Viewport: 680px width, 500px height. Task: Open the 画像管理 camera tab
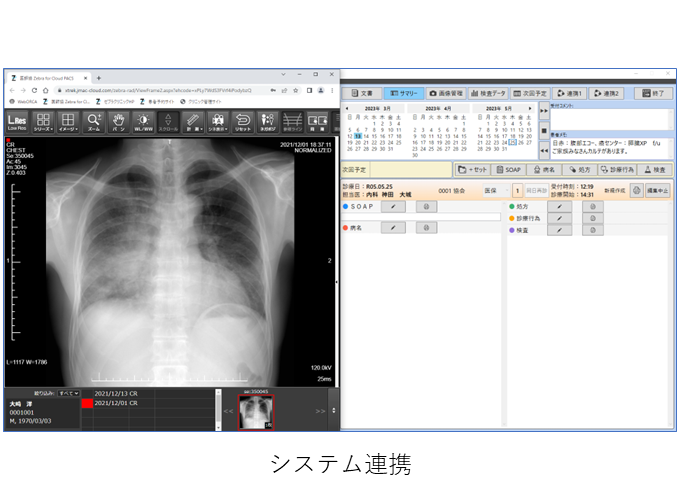(446, 93)
